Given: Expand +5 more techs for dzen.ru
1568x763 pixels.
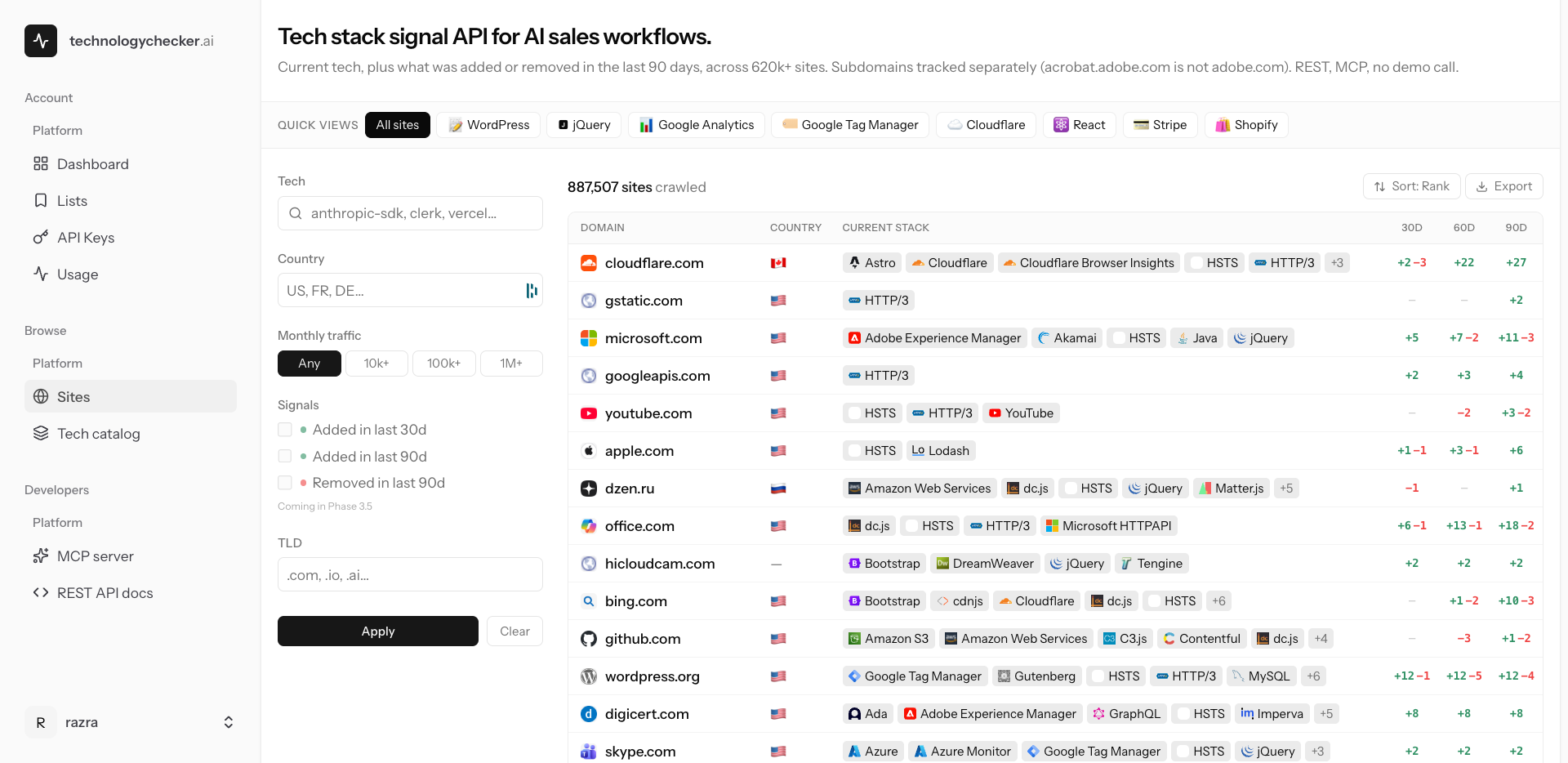Looking at the screenshot, I should [1286, 489].
